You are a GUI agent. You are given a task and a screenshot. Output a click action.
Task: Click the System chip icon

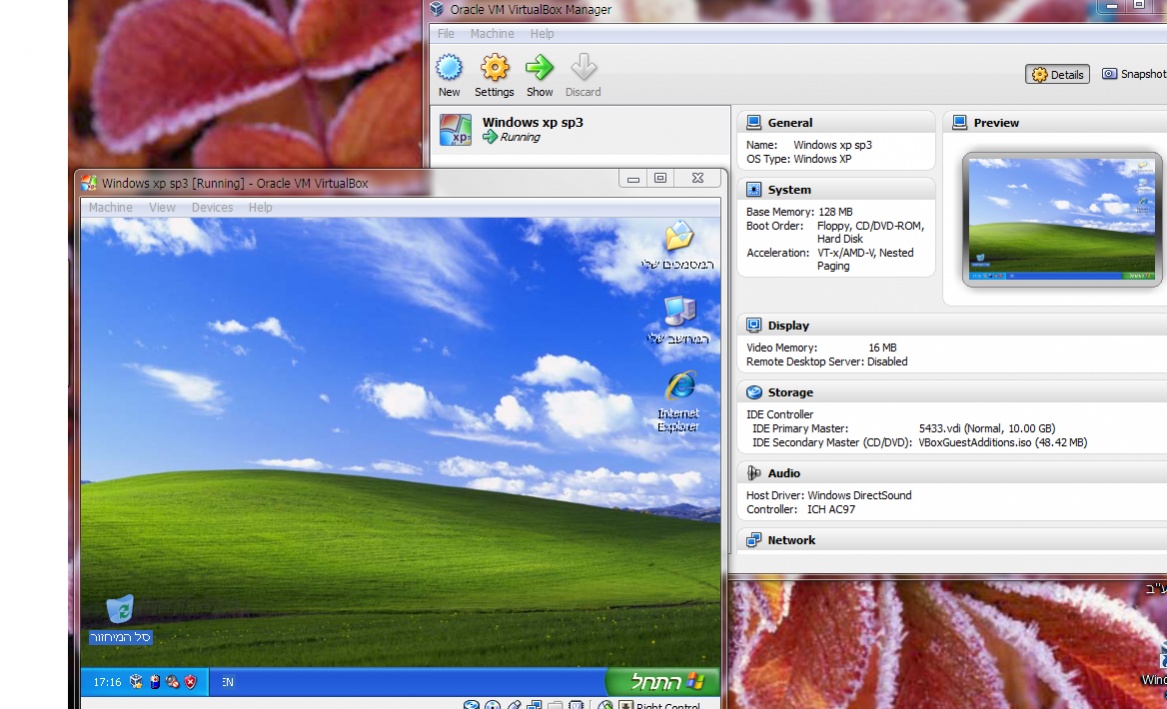tap(753, 189)
